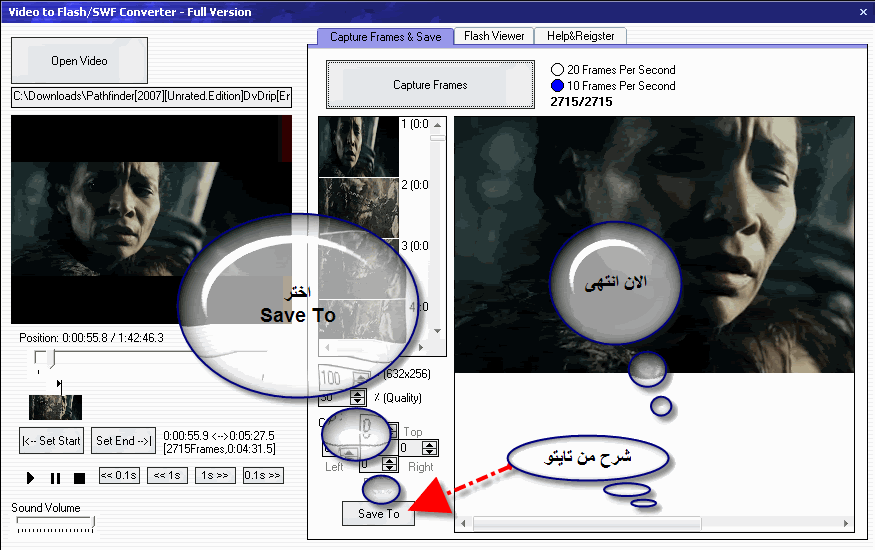Select 10 Frames Per Second option
The height and width of the screenshot is (550, 875).
coord(558,86)
